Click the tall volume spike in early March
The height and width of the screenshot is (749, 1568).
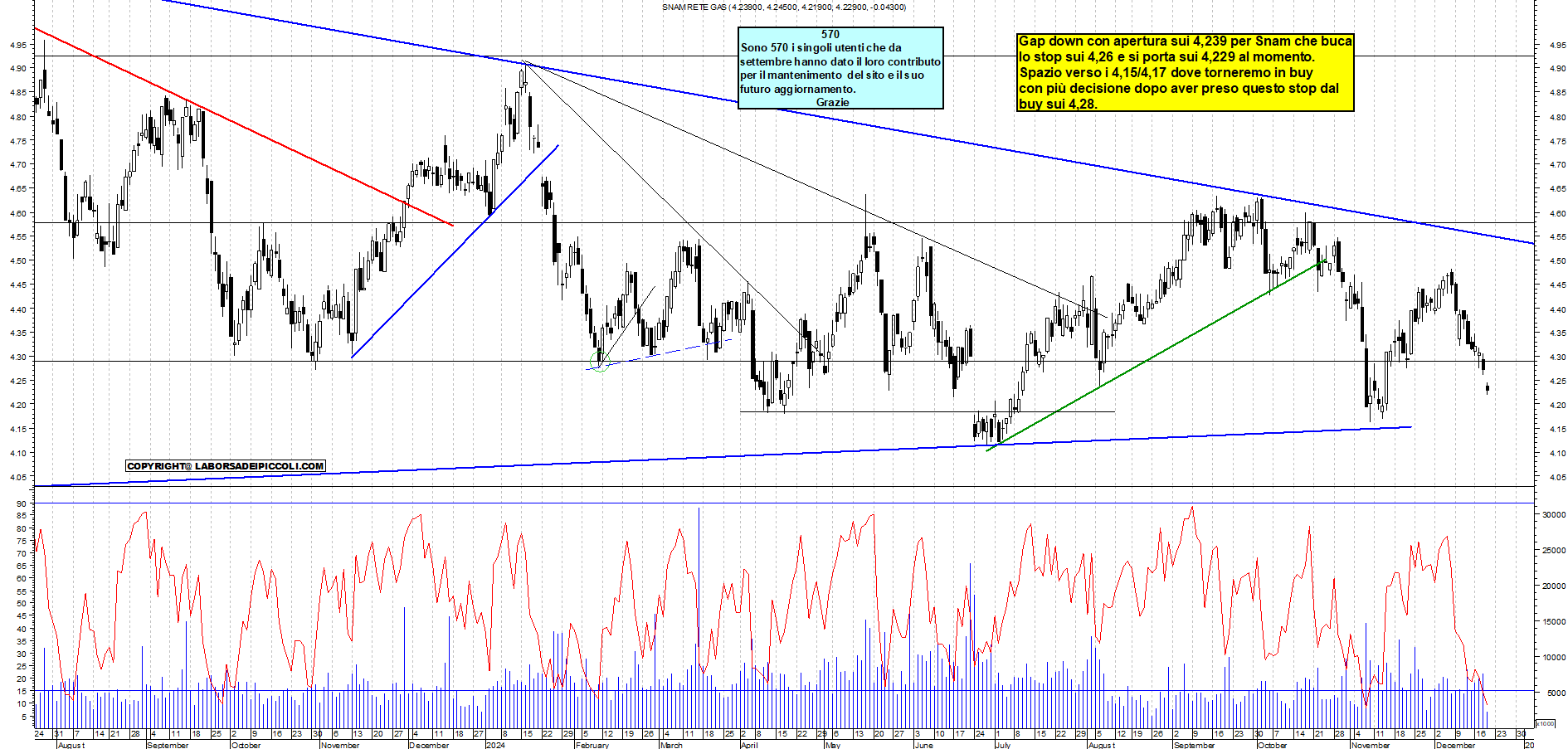click(699, 617)
